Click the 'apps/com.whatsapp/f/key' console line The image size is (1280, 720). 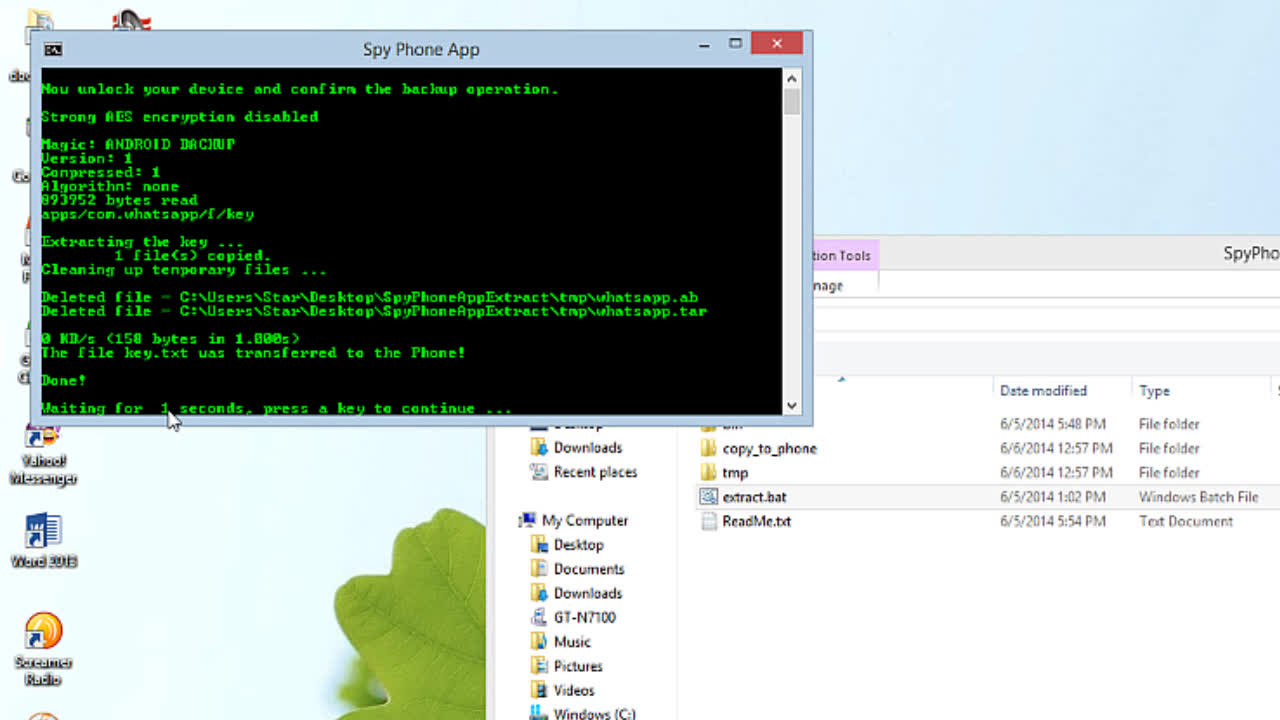pos(147,214)
